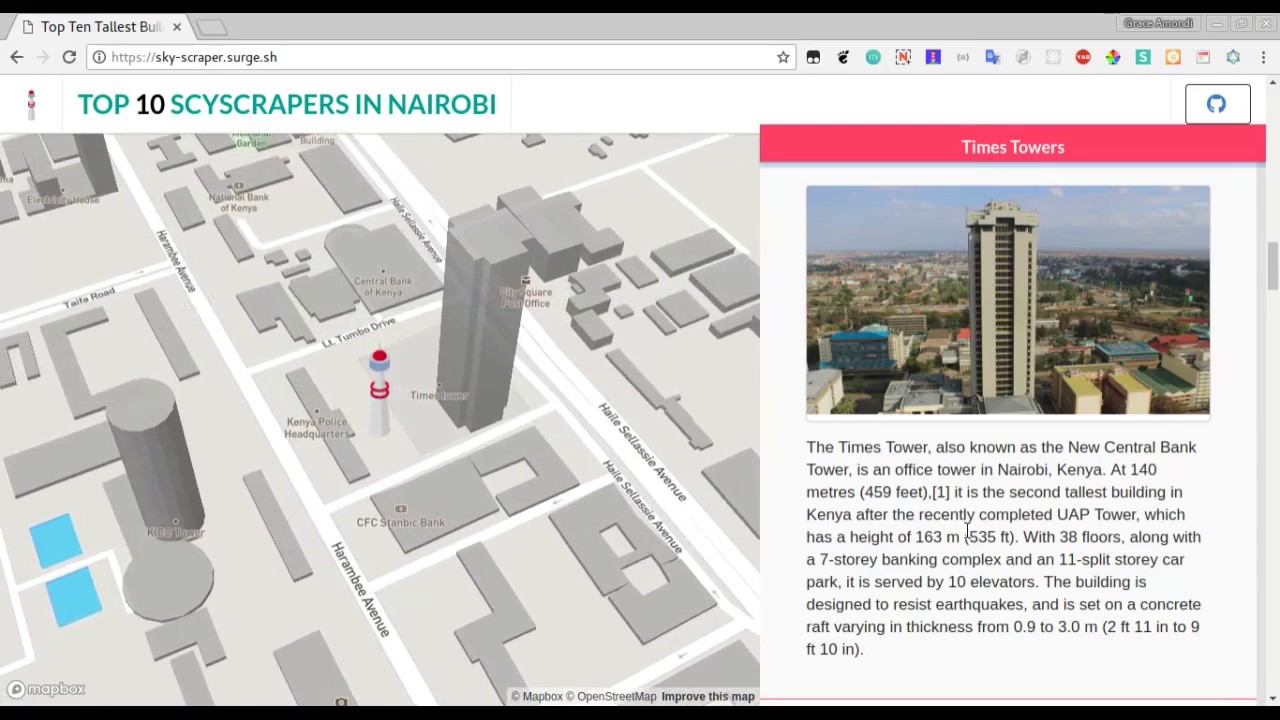Click the tower logo in site header

point(31,104)
